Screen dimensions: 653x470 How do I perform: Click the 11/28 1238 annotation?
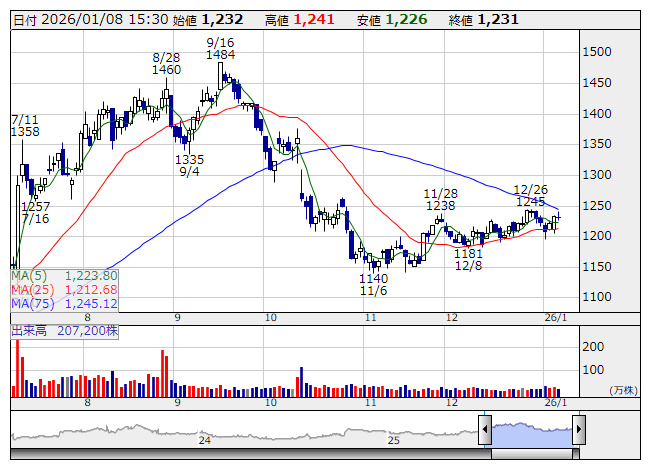441,199
